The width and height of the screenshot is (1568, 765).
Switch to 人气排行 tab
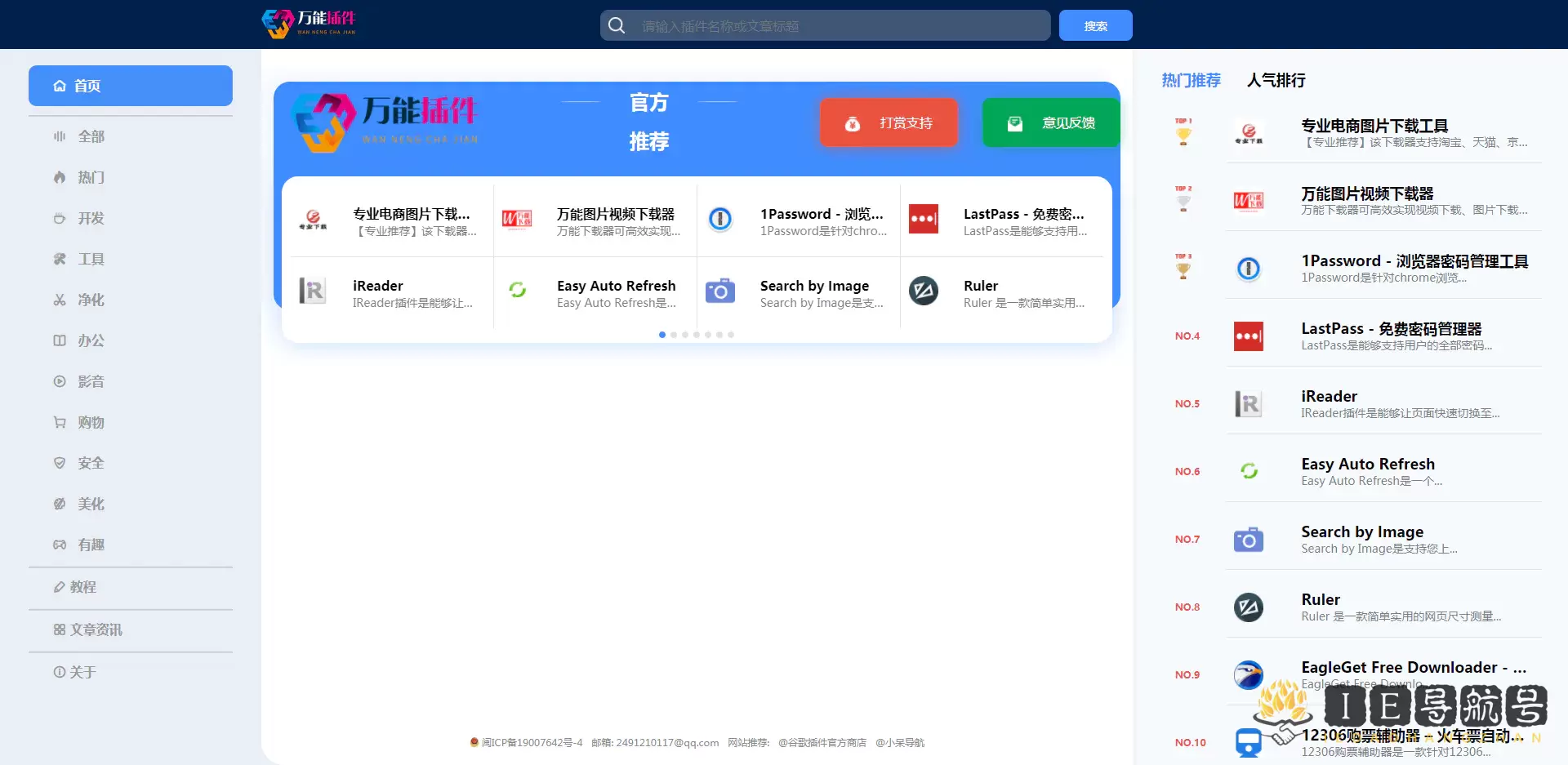(1276, 80)
